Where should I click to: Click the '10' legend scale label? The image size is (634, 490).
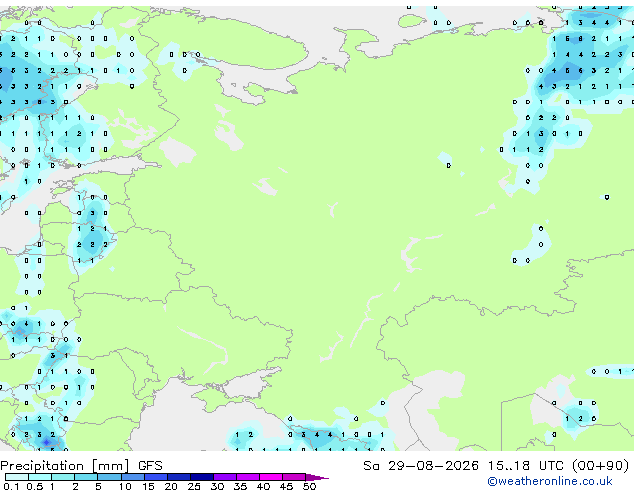(x=125, y=486)
